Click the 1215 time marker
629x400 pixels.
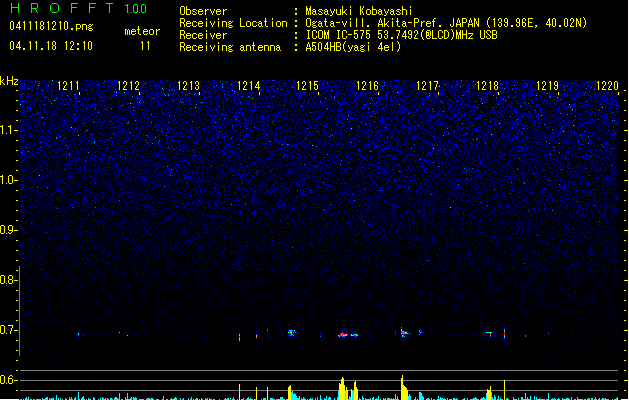[x=307, y=86]
